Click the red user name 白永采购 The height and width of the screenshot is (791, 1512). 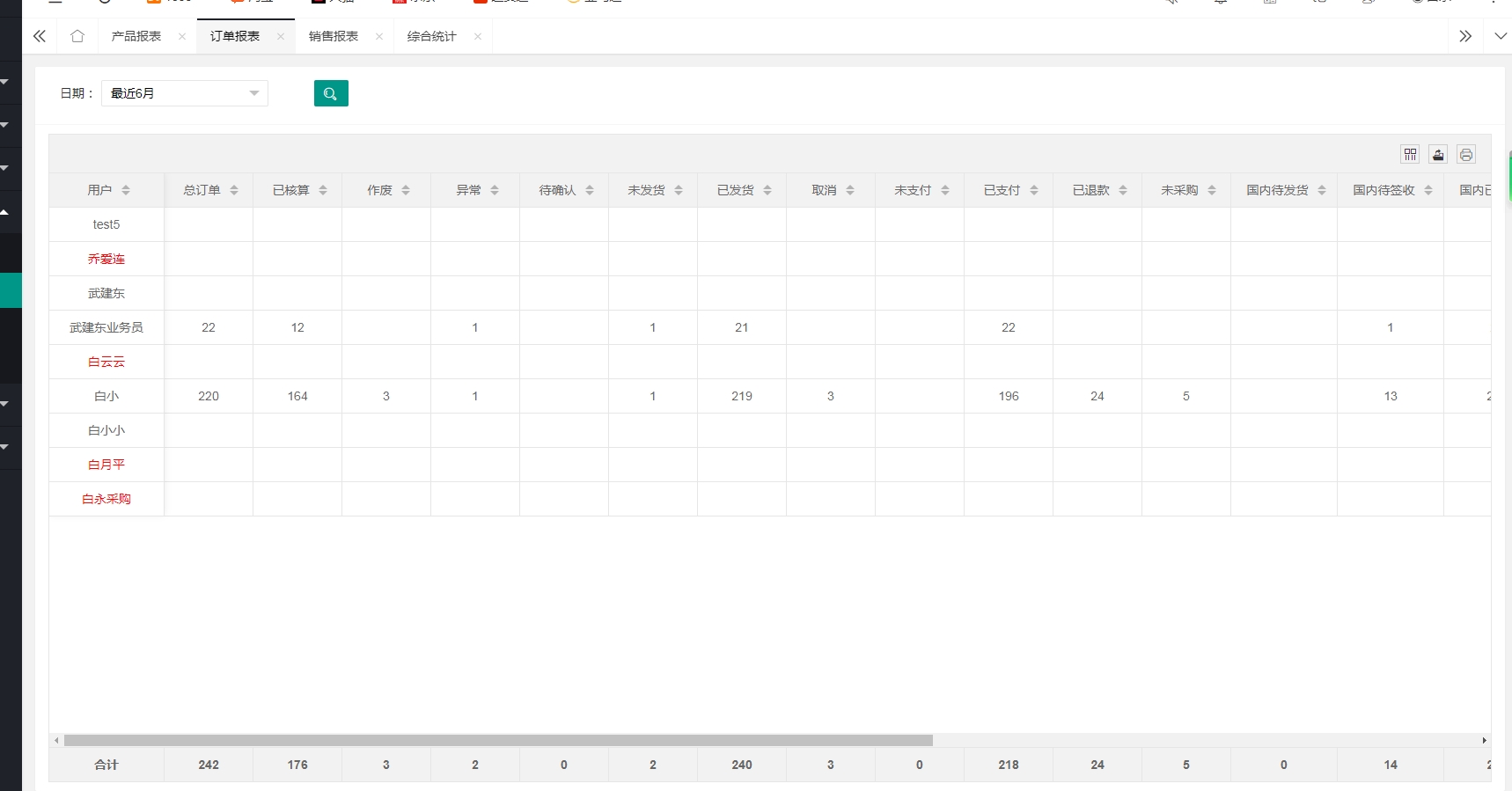coord(106,499)
